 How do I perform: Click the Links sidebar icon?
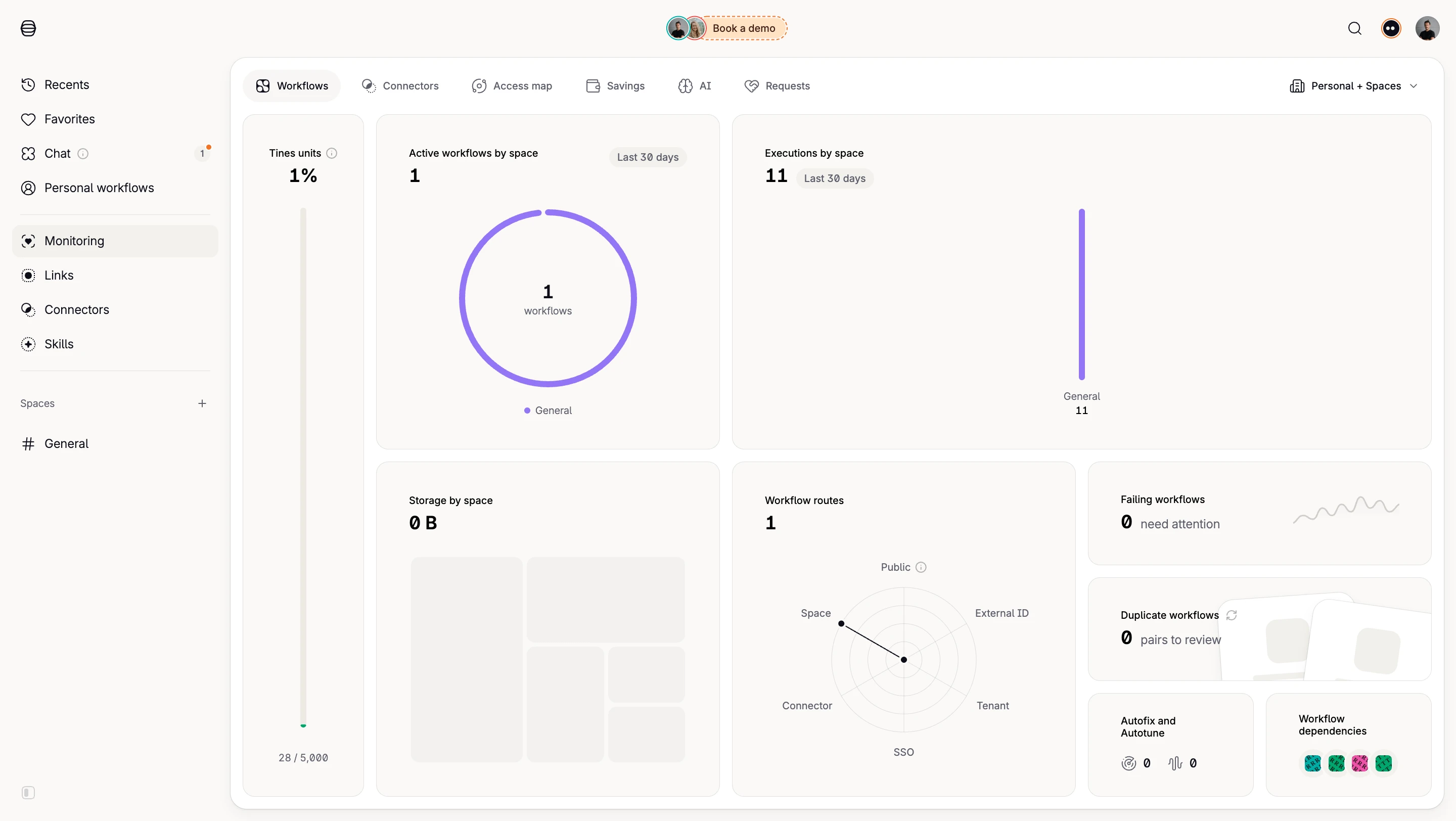[x=28, y=276]
